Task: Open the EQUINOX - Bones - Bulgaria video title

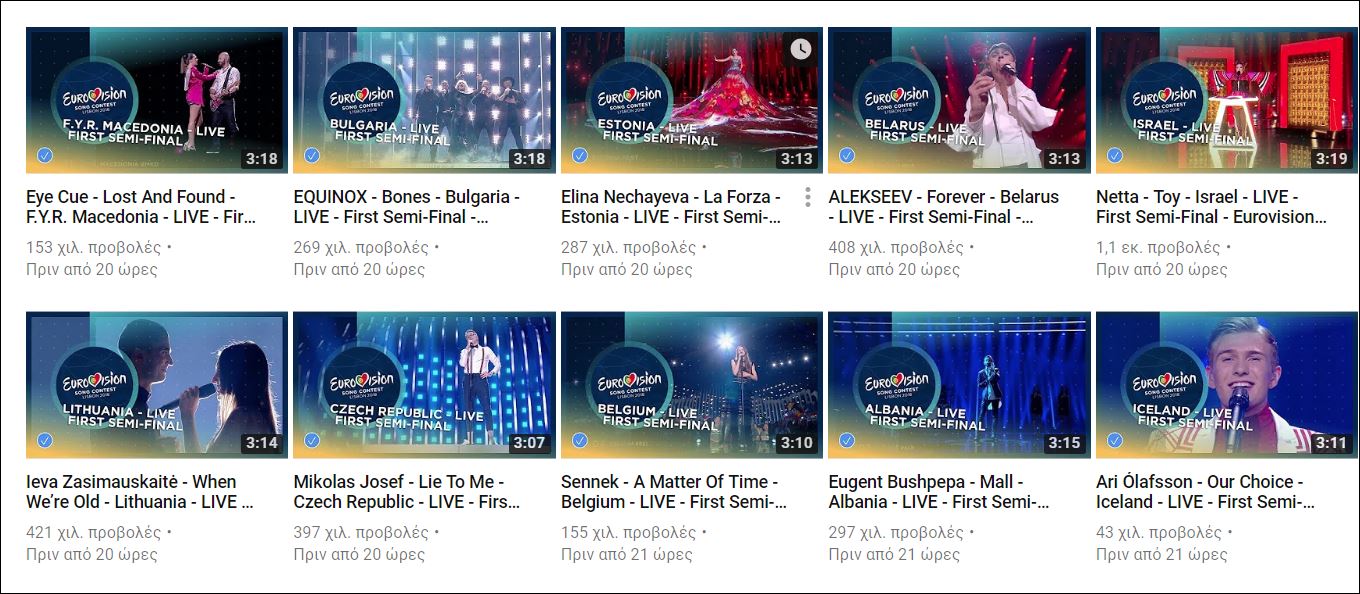Action: point(406,207)
